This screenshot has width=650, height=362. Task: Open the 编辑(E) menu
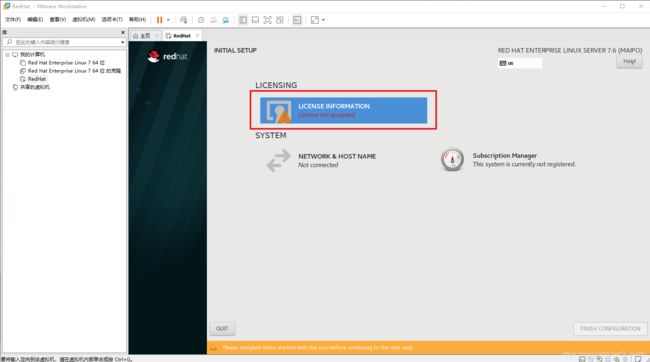coord(35,19)
